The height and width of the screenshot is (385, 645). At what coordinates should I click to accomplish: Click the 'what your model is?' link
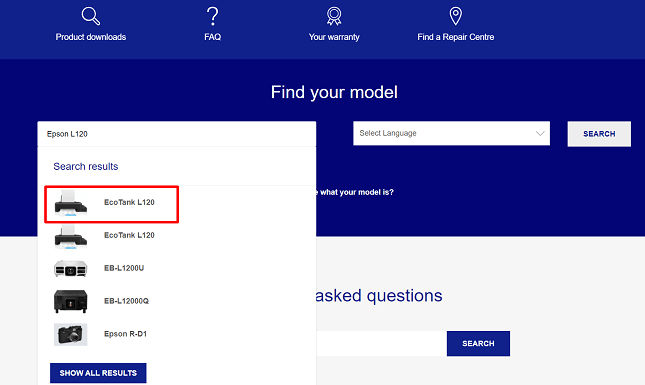pos(357,192)
